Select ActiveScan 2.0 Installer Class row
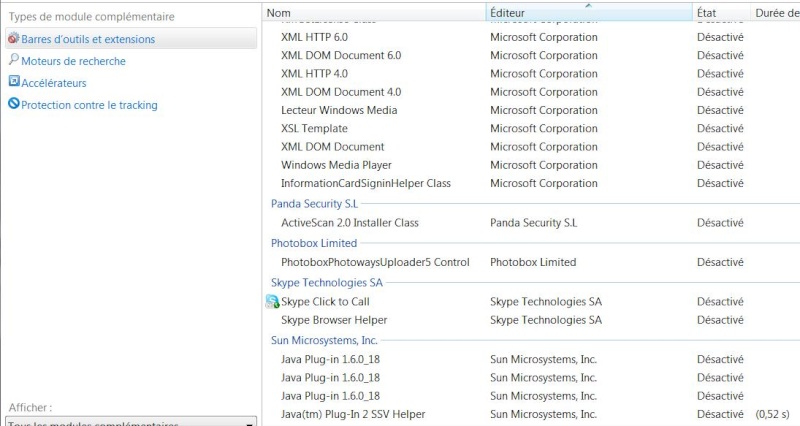This screenshot has width=800, height=426. tap(531, 223)
